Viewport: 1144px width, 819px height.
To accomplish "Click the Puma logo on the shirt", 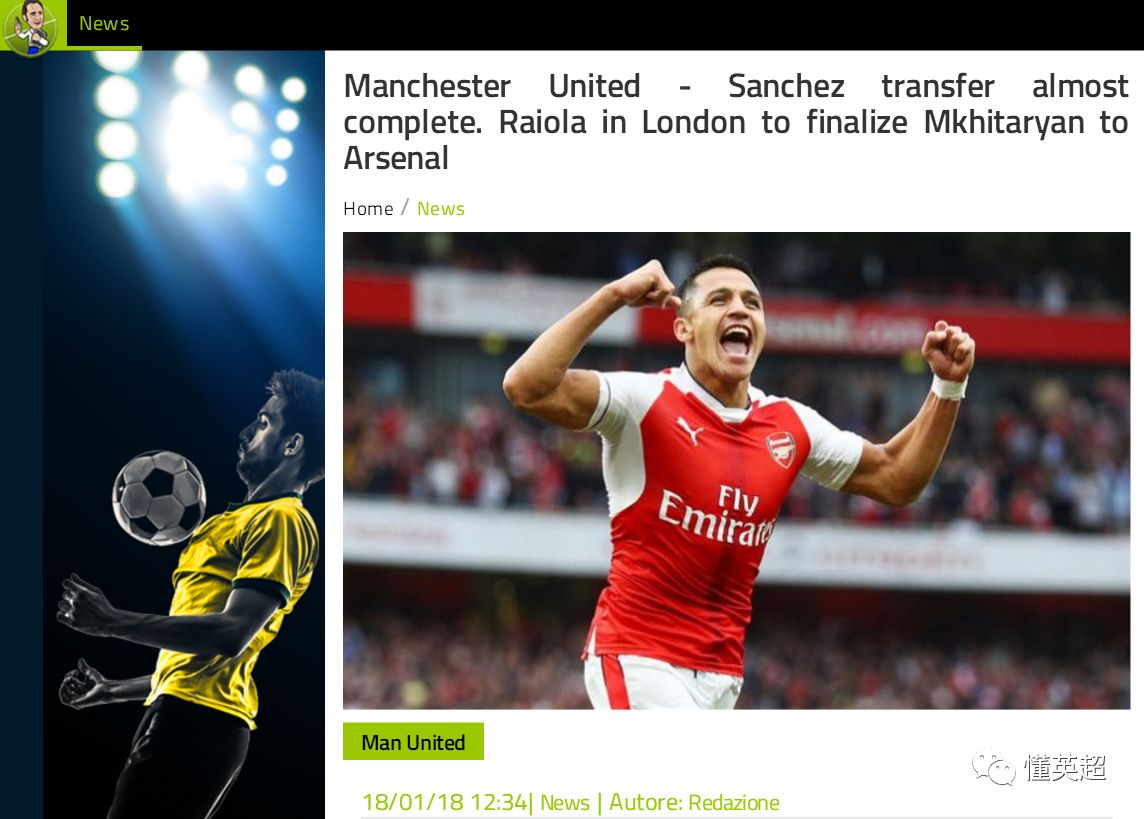I will coord(689,430).
